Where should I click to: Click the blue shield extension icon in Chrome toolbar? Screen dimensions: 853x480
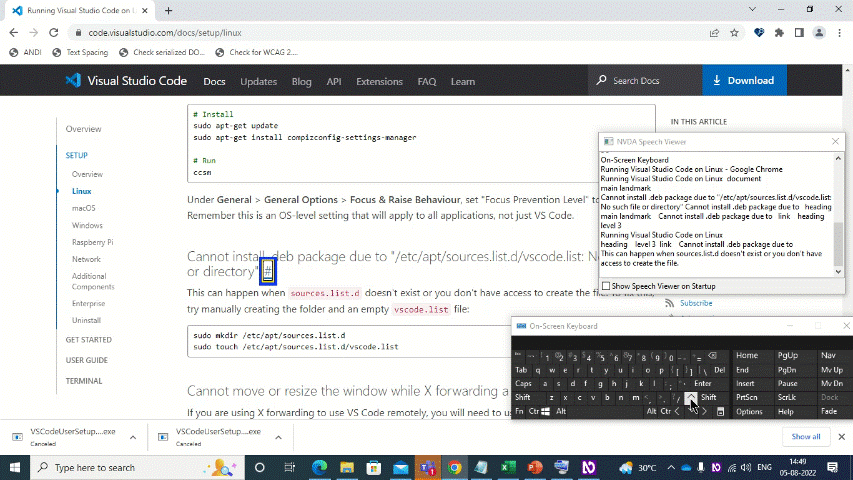coord(759,33)
